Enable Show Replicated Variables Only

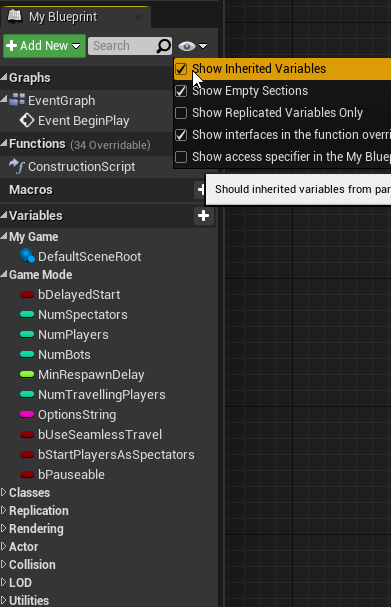pos(181,113)
